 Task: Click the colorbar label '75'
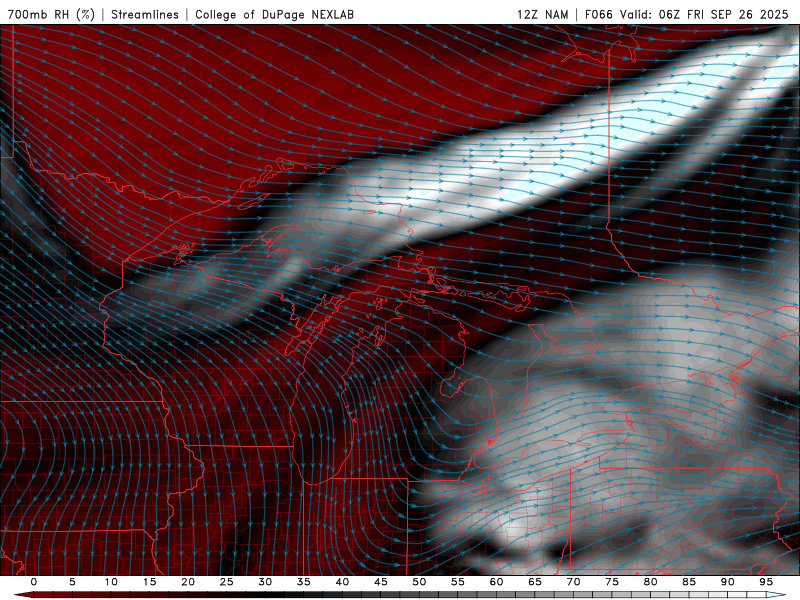pyautogui.click(x=612, y=582)
